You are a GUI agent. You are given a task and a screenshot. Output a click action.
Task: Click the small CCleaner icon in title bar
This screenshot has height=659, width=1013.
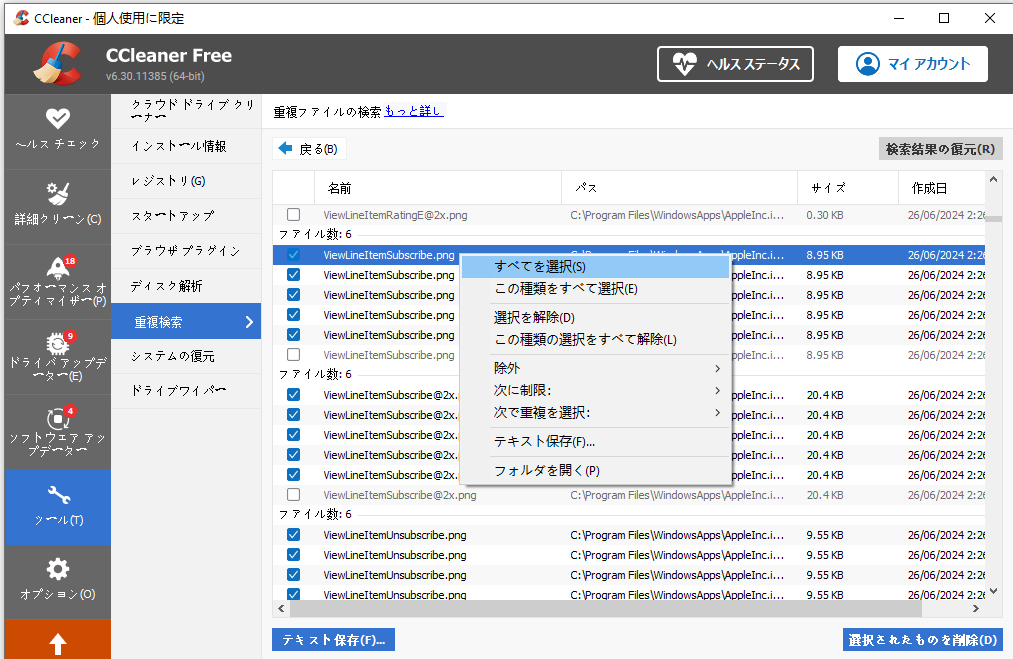point(21,17)
